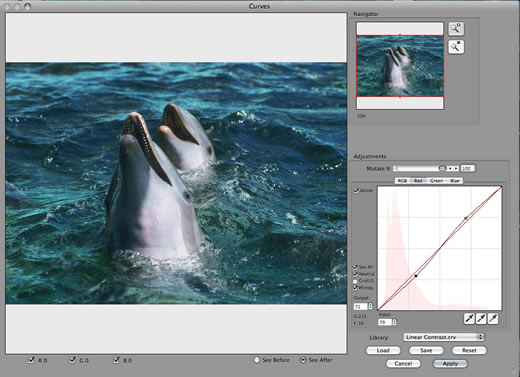Switch to the Green channel tab

point(436,181)
